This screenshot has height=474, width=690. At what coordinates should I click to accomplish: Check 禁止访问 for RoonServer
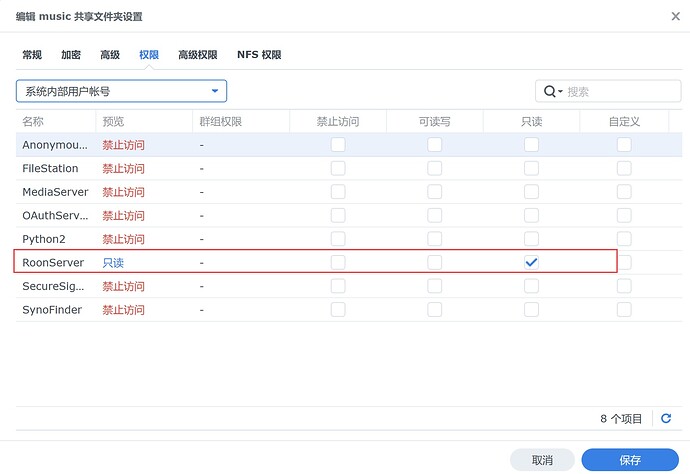338,263
